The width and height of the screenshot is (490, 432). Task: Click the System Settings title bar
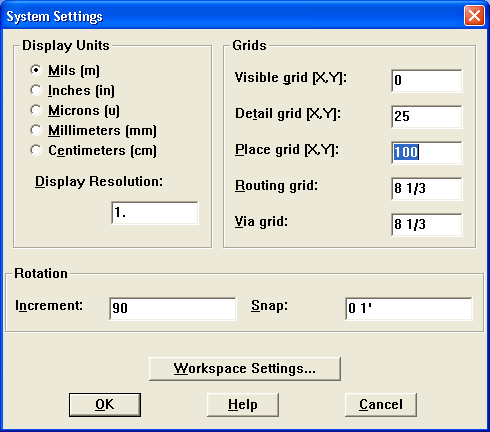coord(233,16)
